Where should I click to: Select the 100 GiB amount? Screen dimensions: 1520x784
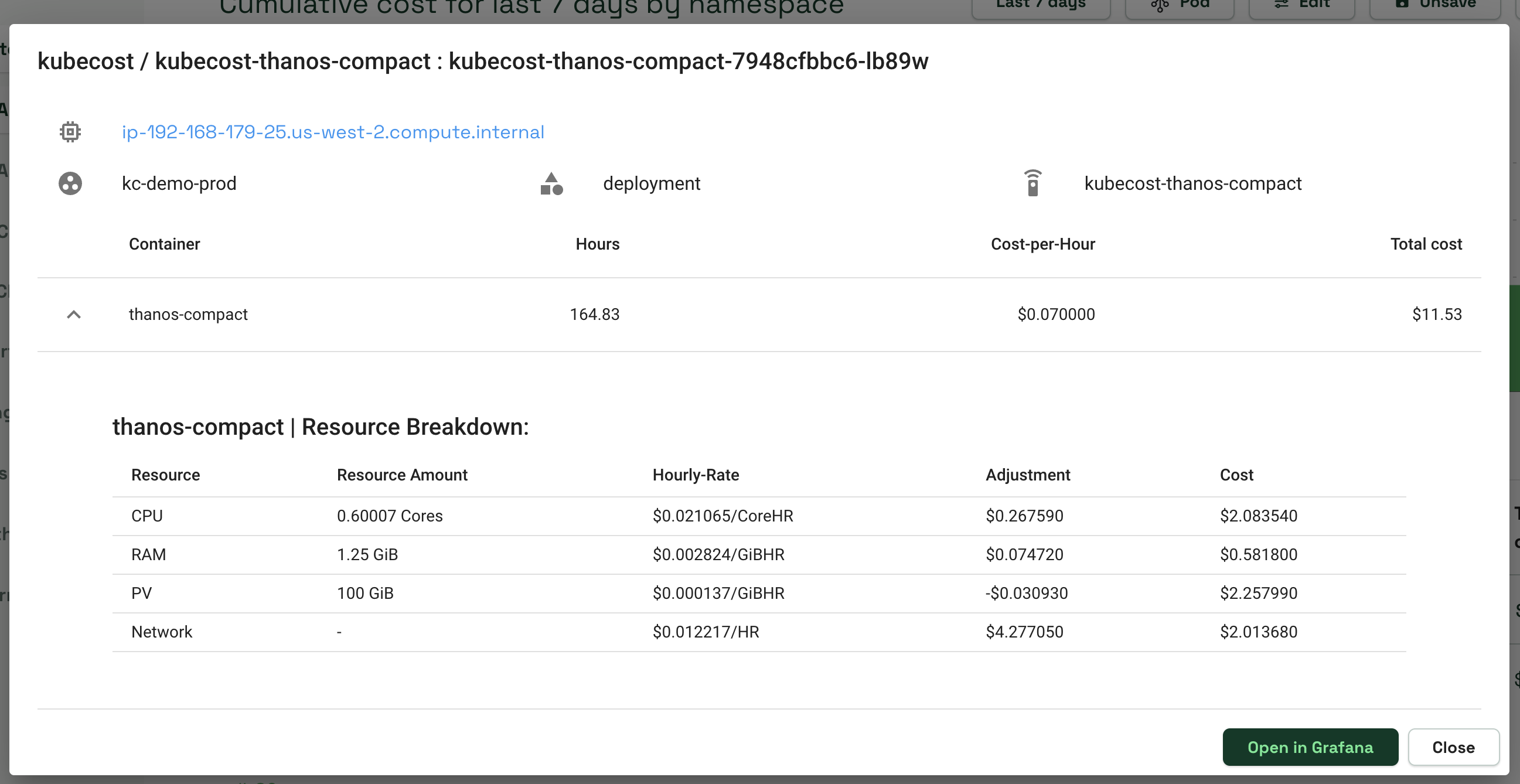coord(365,594)
